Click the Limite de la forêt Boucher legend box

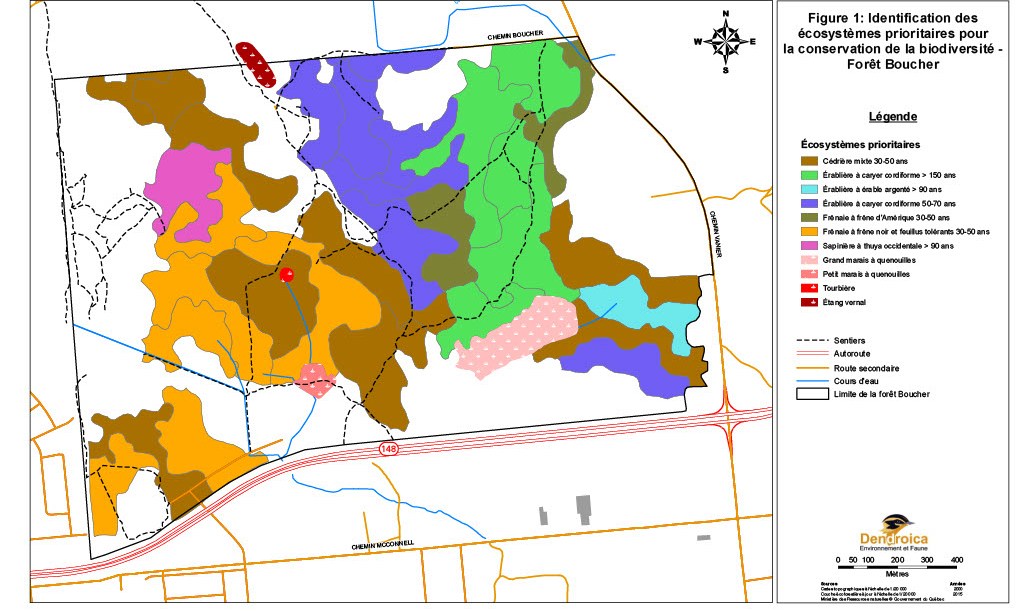click(811, 394)
